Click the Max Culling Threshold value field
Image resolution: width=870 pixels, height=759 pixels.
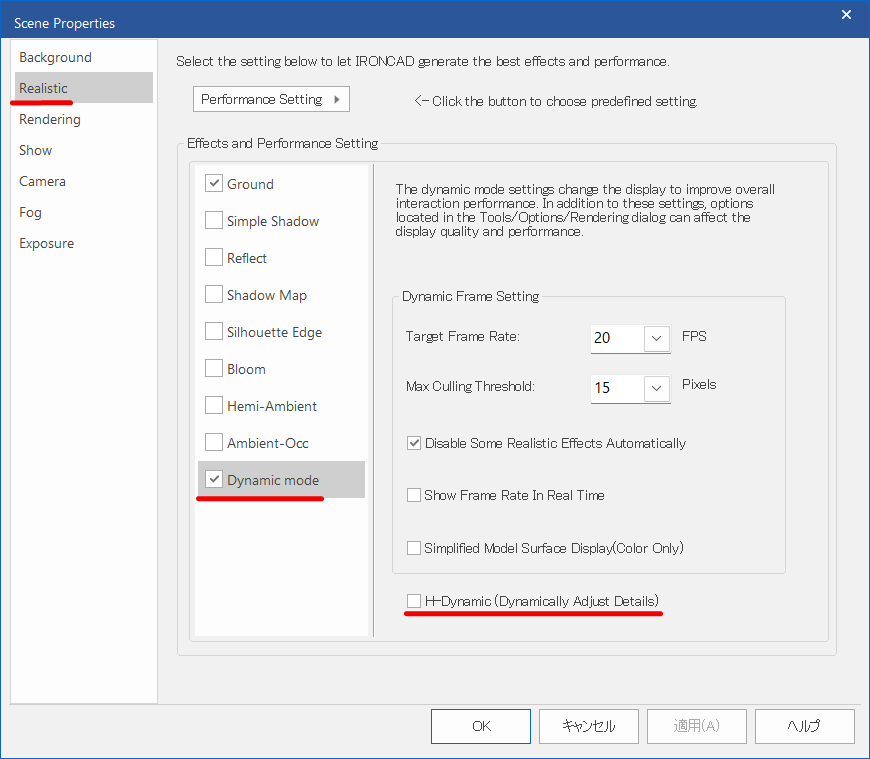point(618,388)
